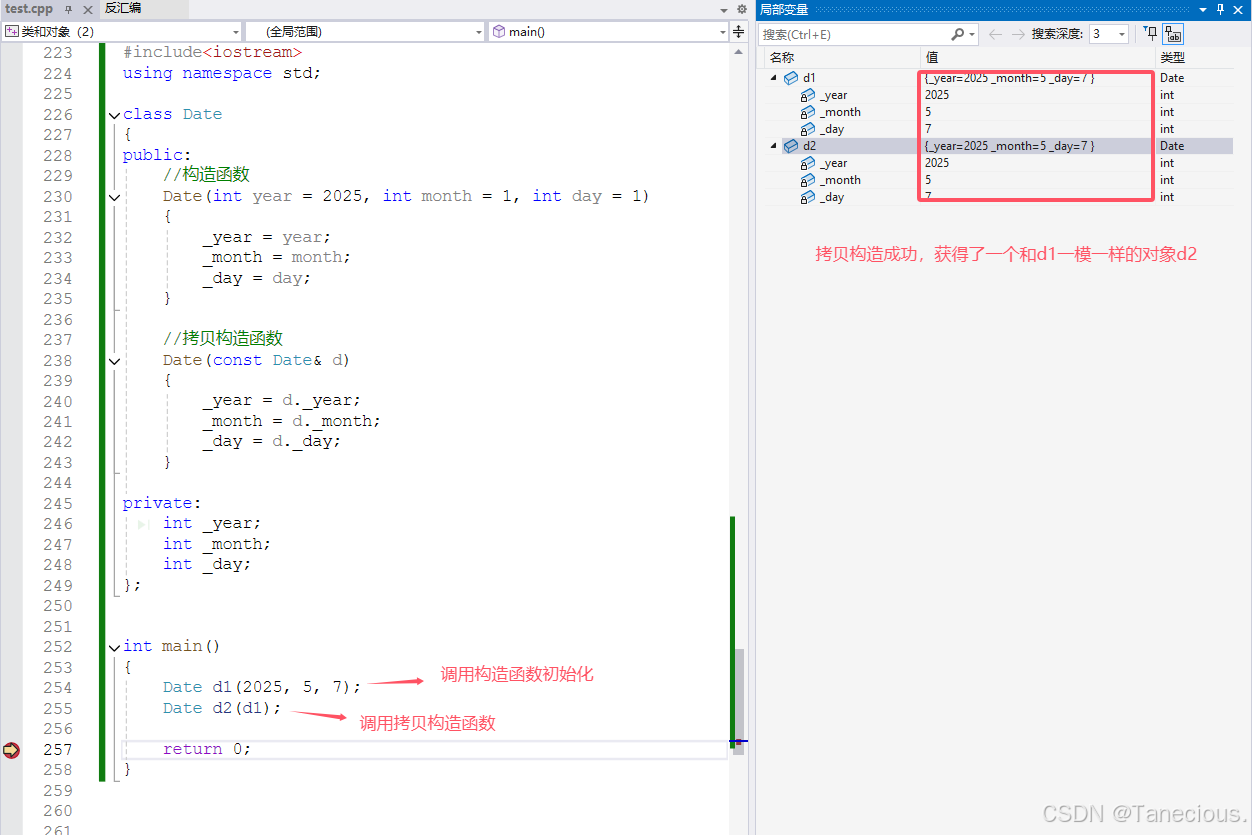1252x835 pixels.
Task: Open the 搜索深度 dropdown showing 3
Action: 1108,34
